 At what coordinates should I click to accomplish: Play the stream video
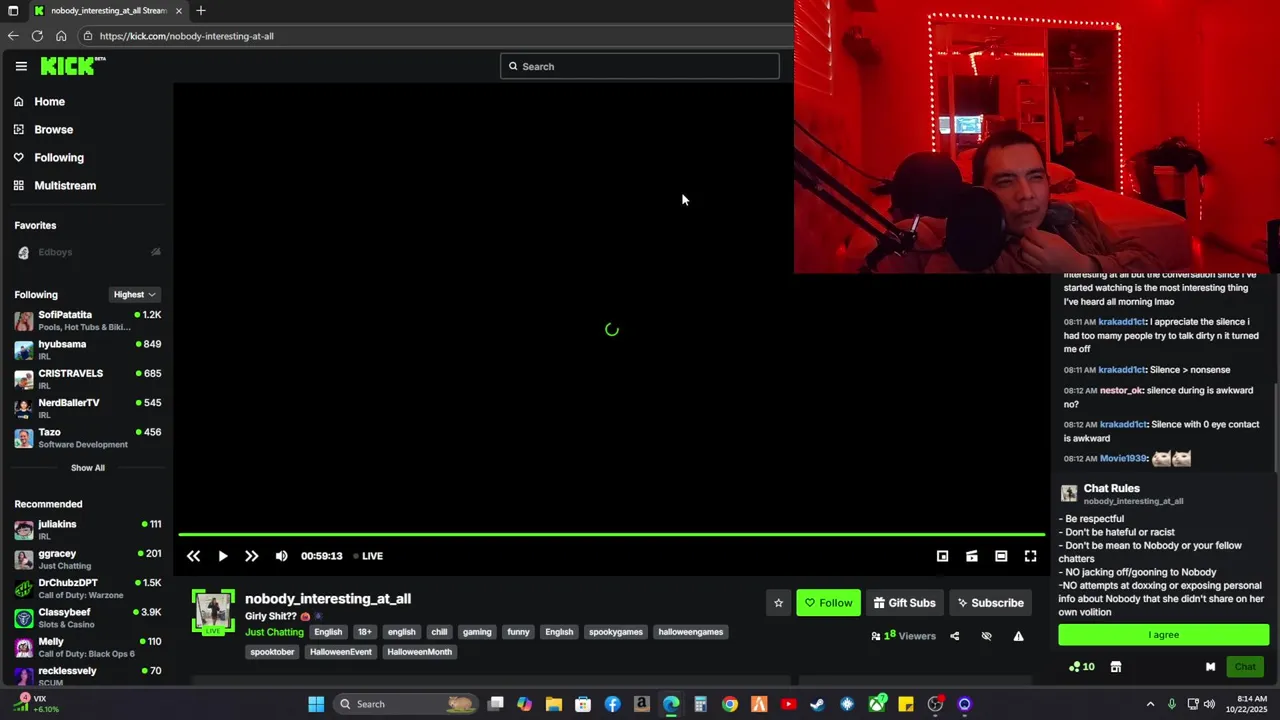(x=222, y=556)
